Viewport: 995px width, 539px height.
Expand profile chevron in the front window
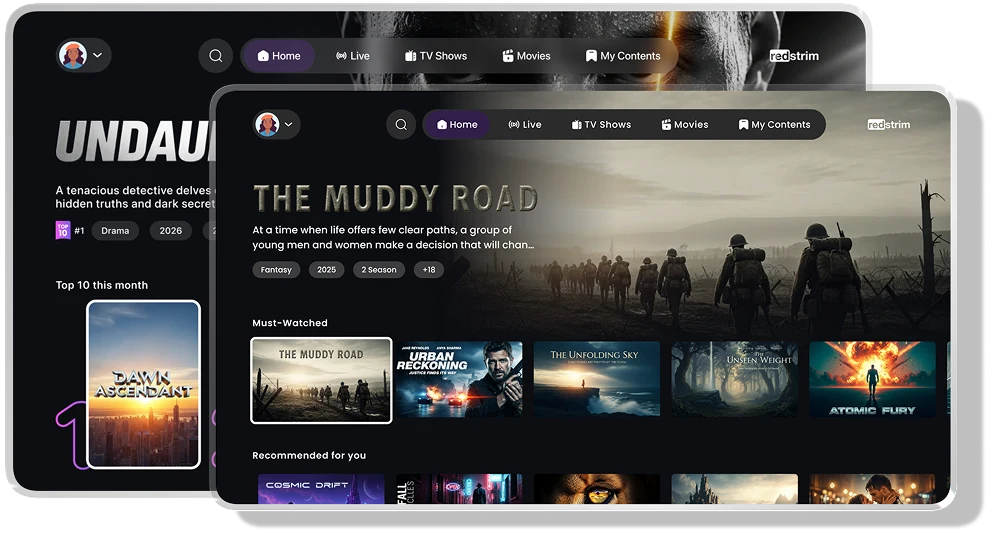click(x=289, y=124)
